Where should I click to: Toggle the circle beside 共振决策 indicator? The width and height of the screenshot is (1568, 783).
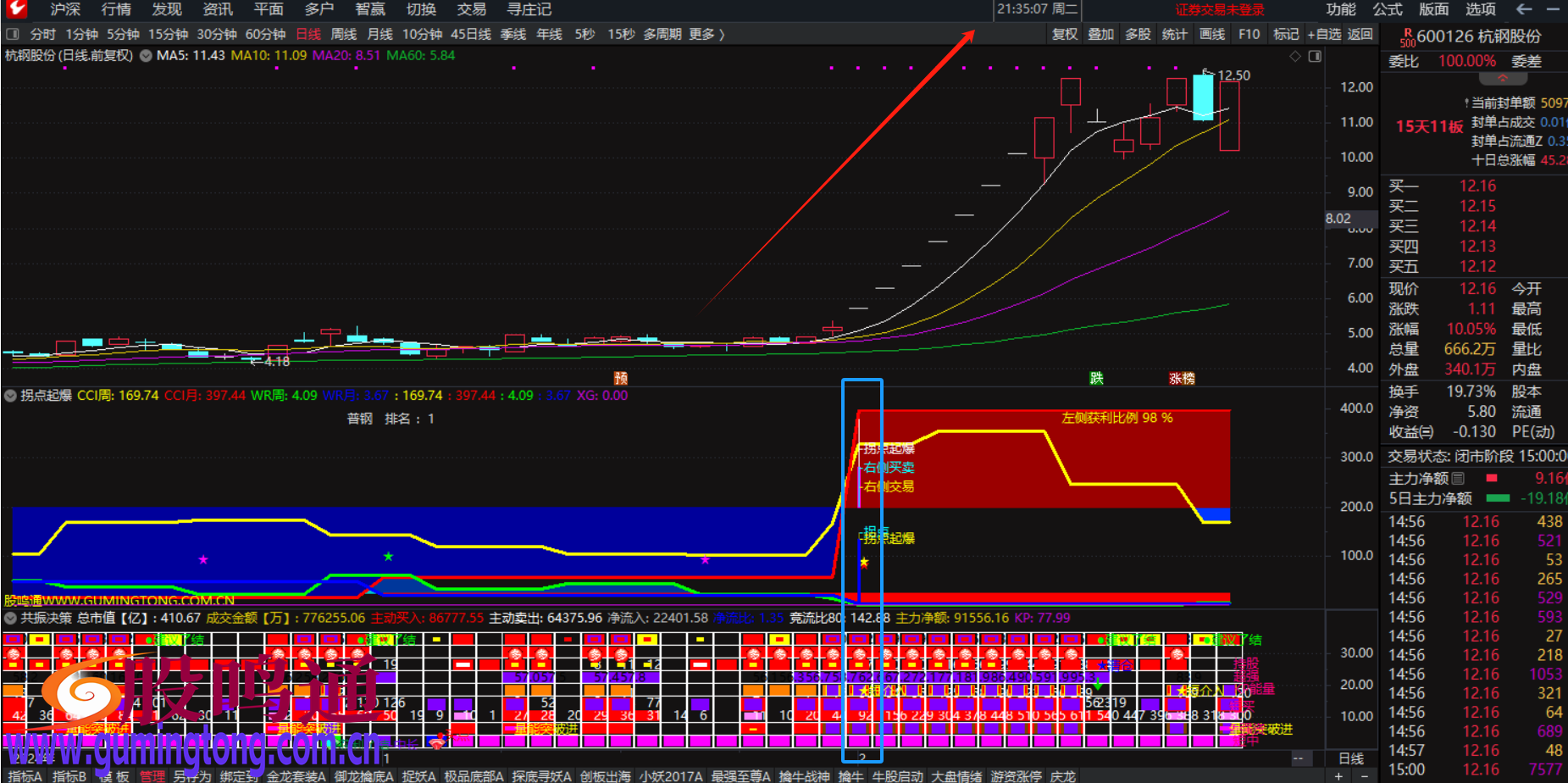click(10, 619)
